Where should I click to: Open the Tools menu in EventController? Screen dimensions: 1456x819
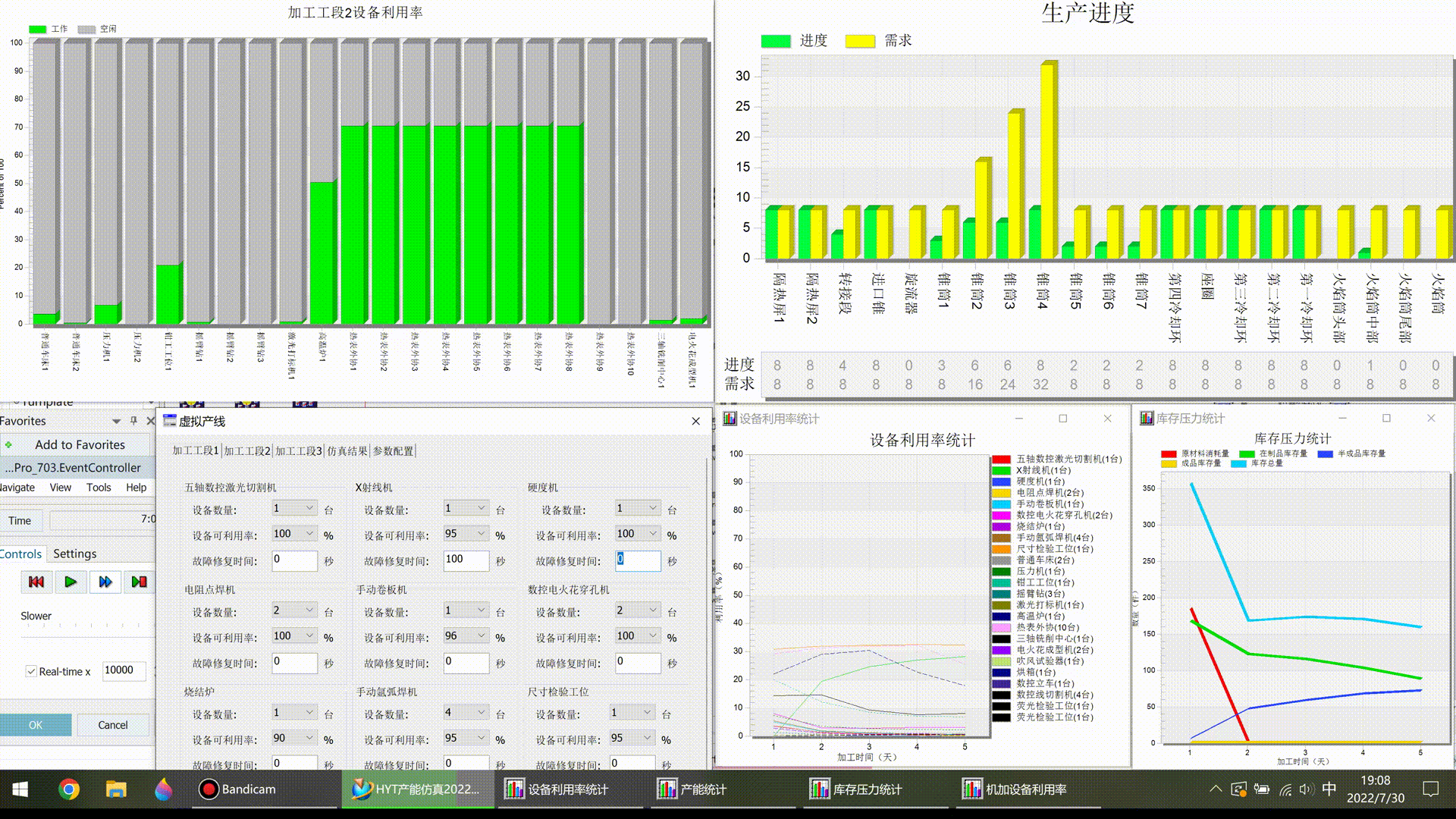[x=99, y=488]
